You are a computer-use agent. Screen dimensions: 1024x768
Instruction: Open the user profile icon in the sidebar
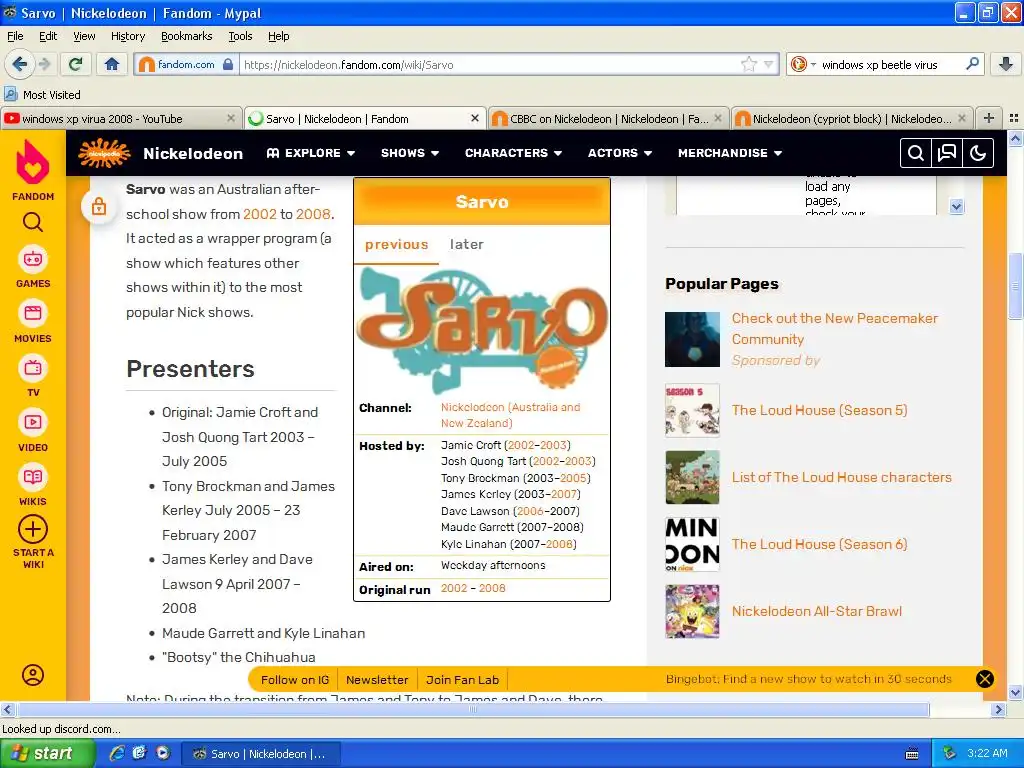pyautogui.click(x=33, y=675)
